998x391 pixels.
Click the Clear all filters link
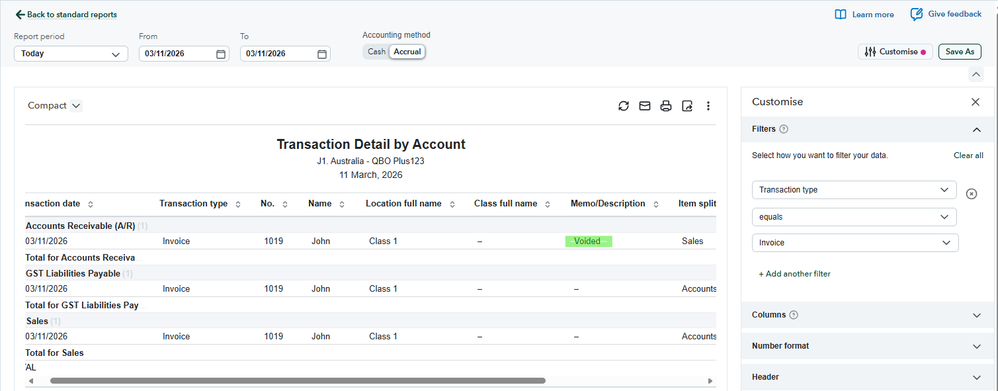click(968, 155)
